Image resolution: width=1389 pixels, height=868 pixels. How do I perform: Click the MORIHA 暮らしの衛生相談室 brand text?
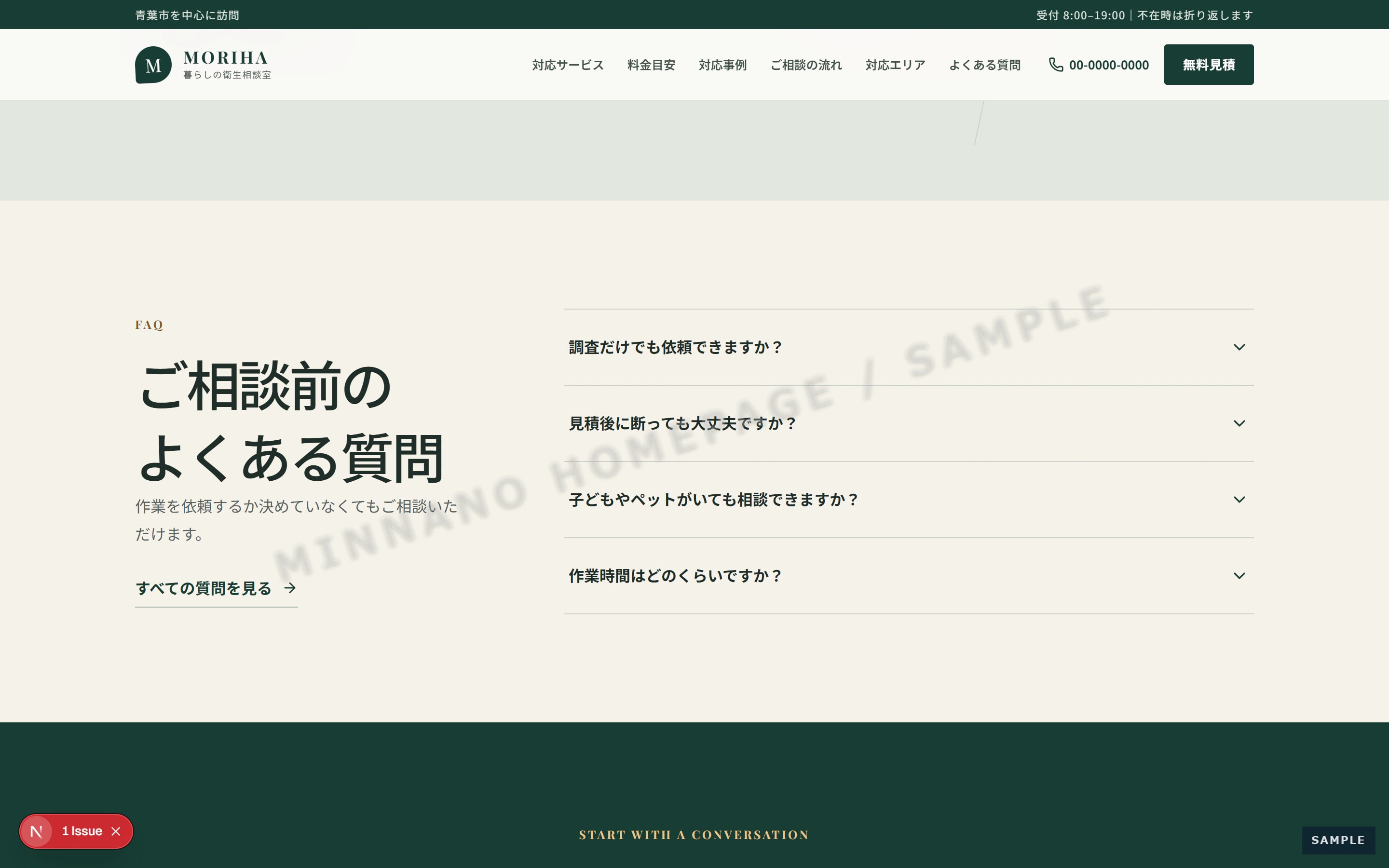227,65
